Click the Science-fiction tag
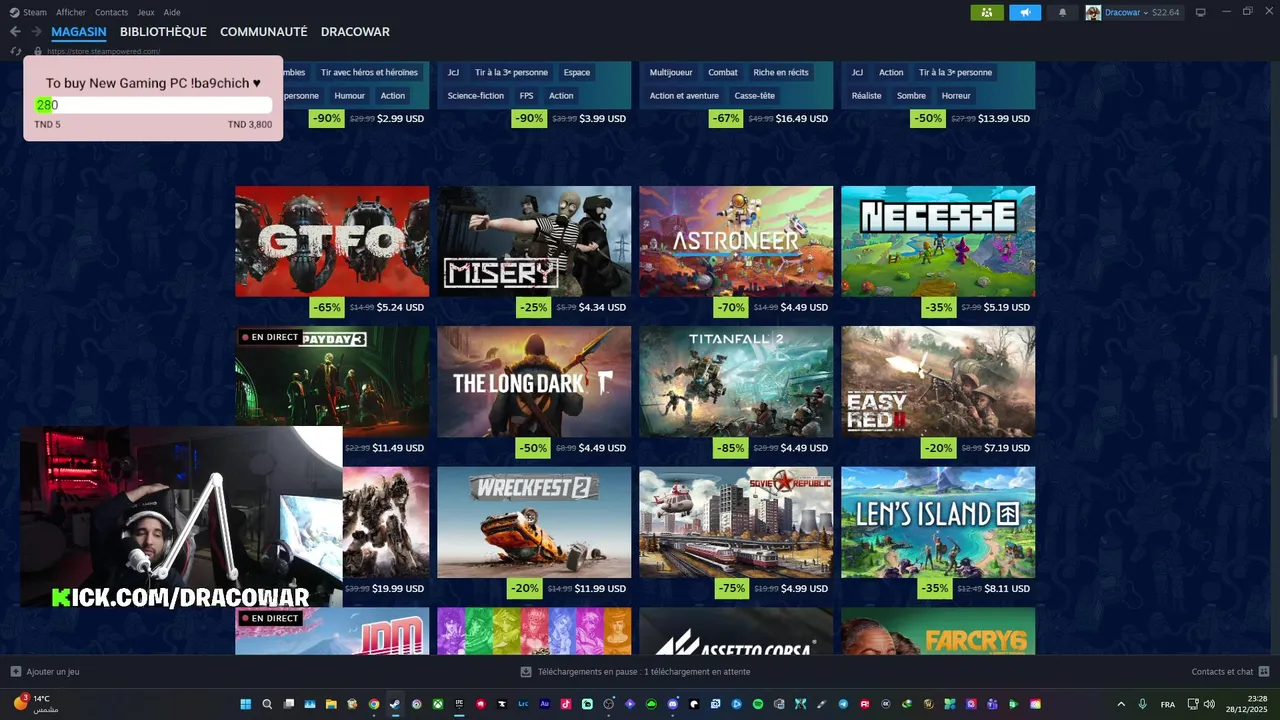The height and width of the screenshot is (720, 1280). coord(476,96)
